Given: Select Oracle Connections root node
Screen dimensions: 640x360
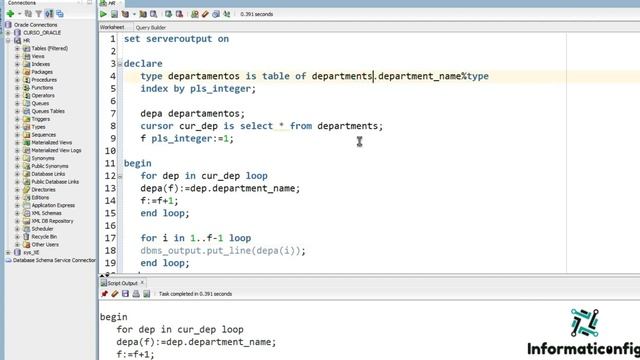Looking at the screenshot, I should 36,25.
